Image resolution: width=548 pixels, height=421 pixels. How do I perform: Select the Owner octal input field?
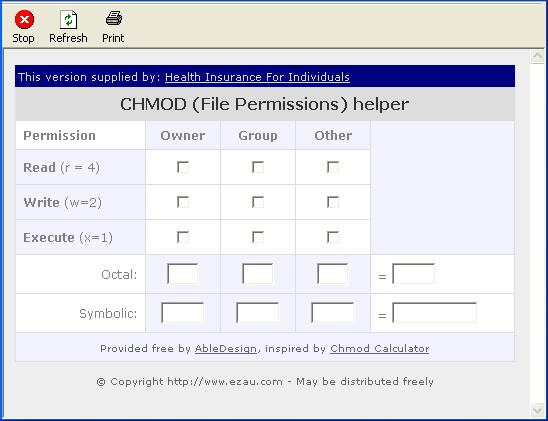[x=182, y=274]
